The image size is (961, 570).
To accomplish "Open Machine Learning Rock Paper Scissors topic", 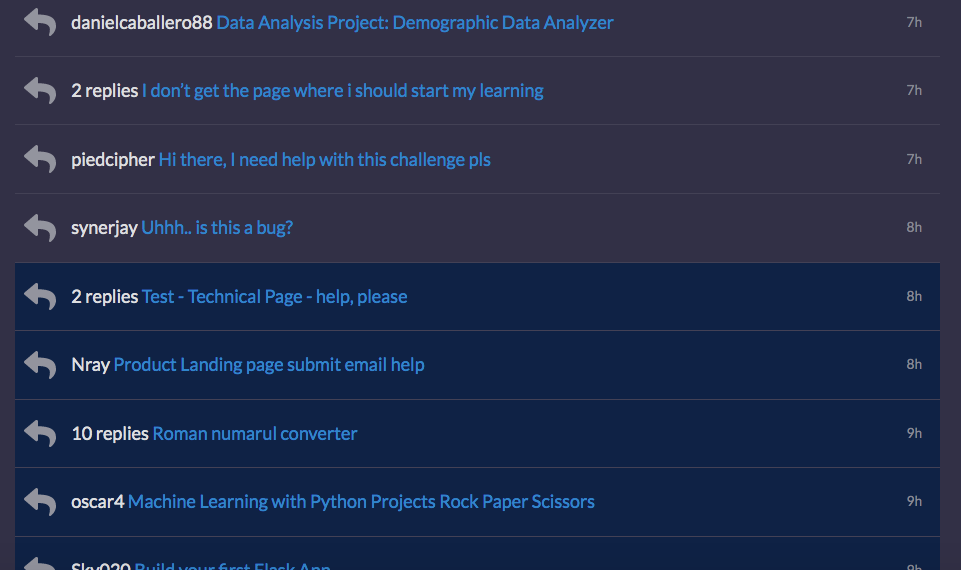I will coord(361,502).
